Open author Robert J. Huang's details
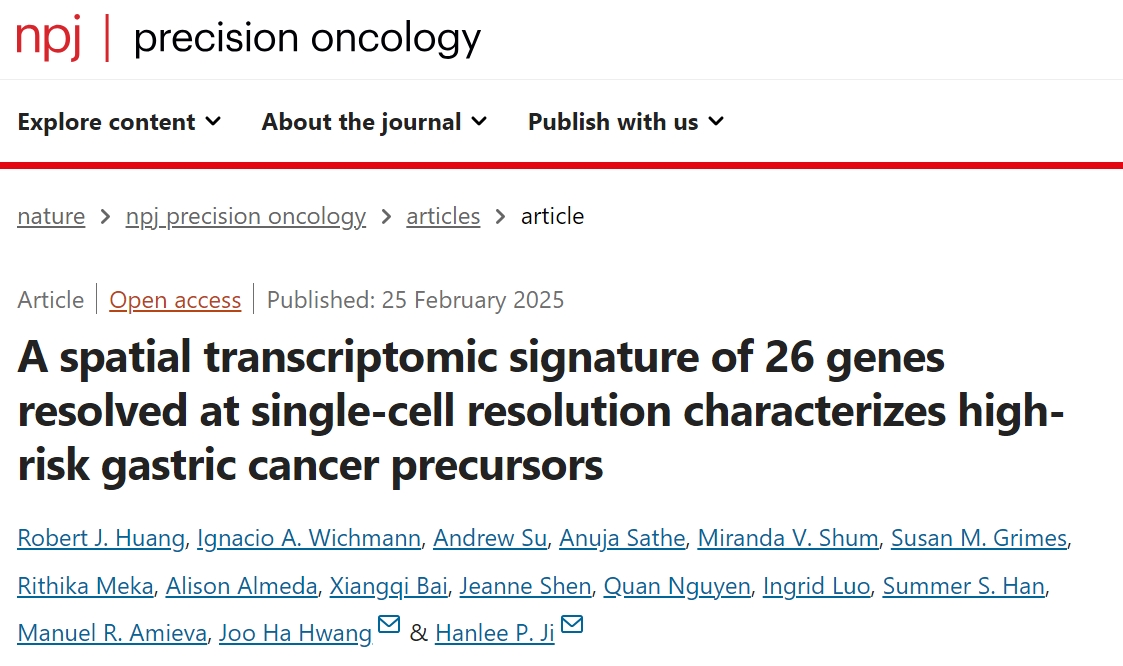The image size is (1123, 666). 101,538
